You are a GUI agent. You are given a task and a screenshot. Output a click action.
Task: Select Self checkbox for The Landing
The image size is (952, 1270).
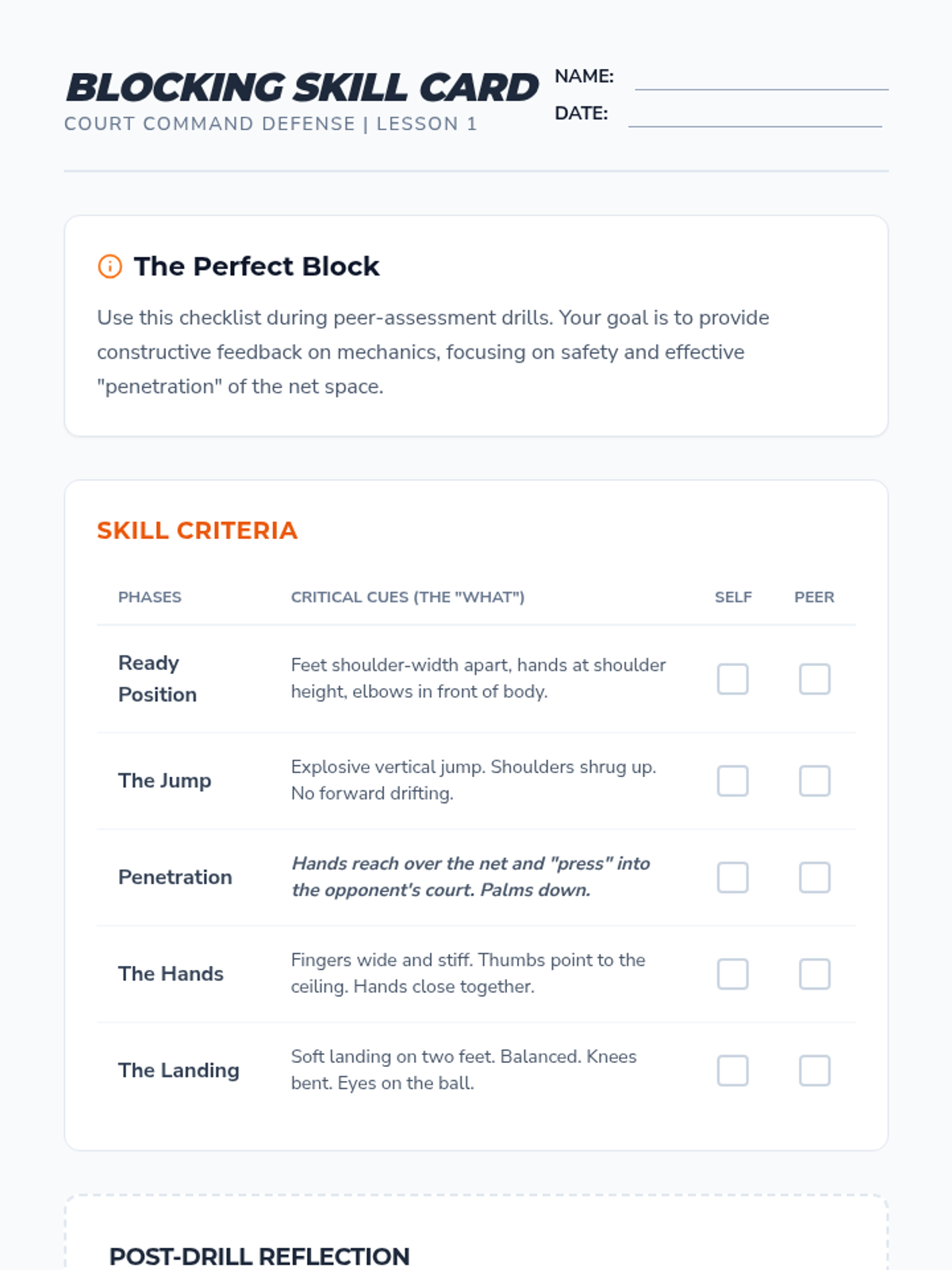pos(732,1071)
